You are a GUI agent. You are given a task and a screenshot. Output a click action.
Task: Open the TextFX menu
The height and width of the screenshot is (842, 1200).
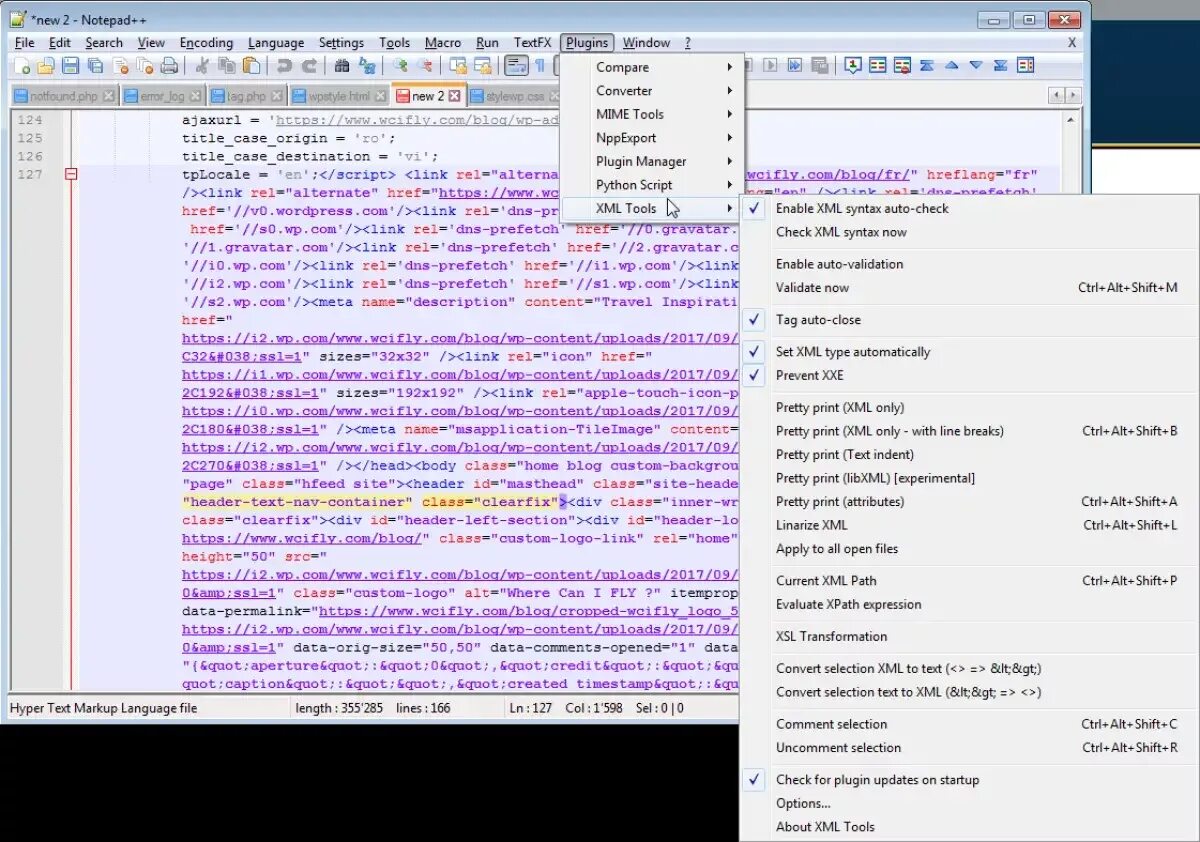tap(532, 43)
